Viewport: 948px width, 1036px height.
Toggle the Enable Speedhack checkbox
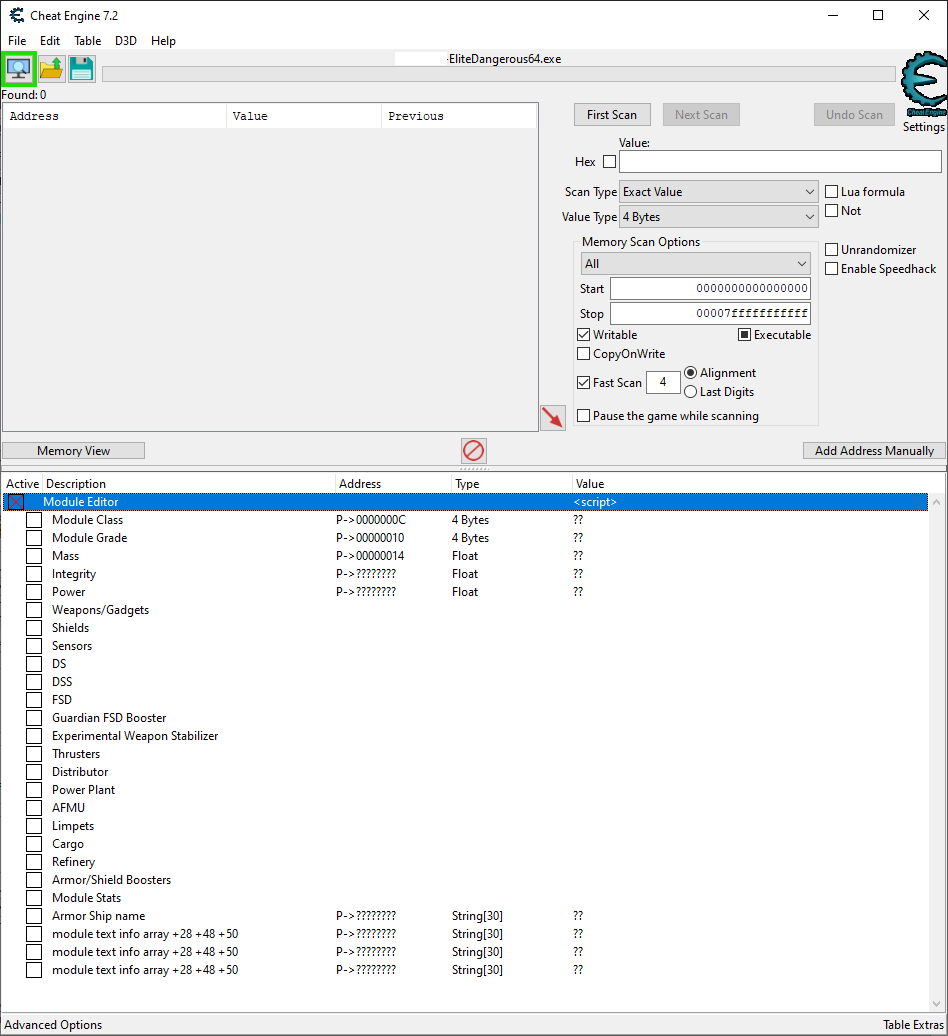click(832, 269)
